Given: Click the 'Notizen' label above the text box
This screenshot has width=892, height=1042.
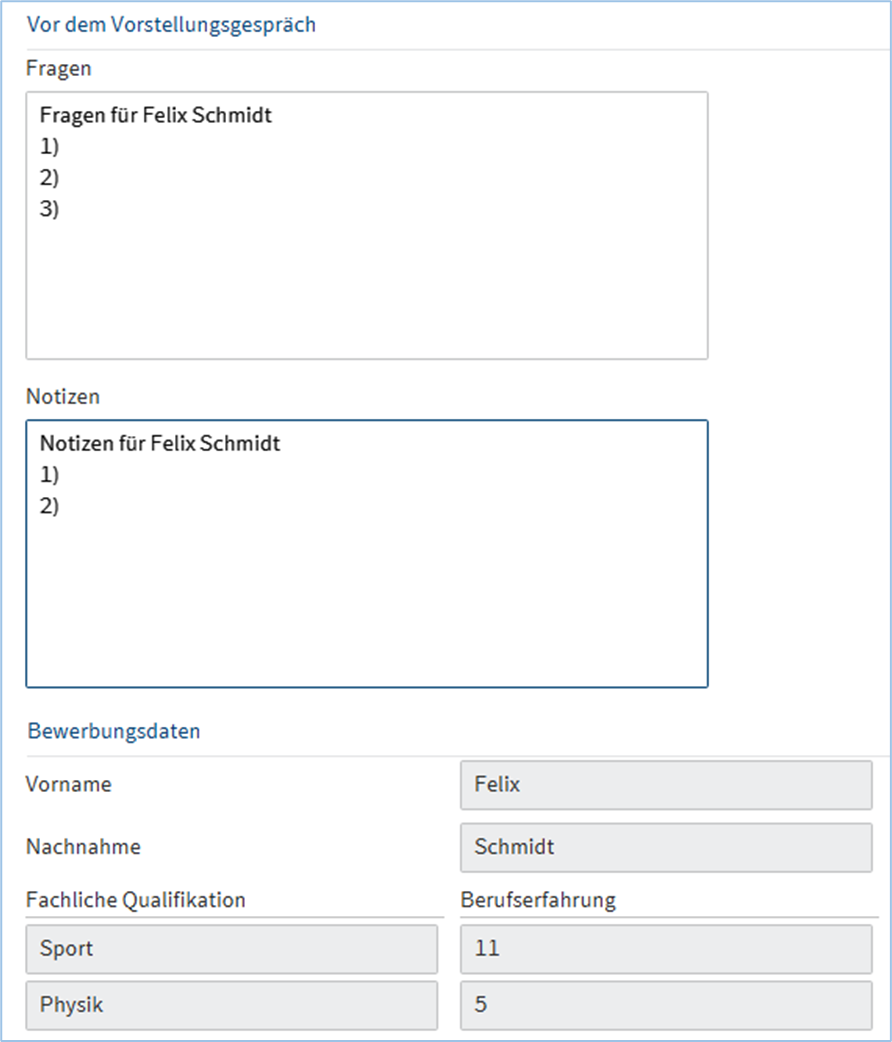Looking at the screenshot, I should (63, 397).
